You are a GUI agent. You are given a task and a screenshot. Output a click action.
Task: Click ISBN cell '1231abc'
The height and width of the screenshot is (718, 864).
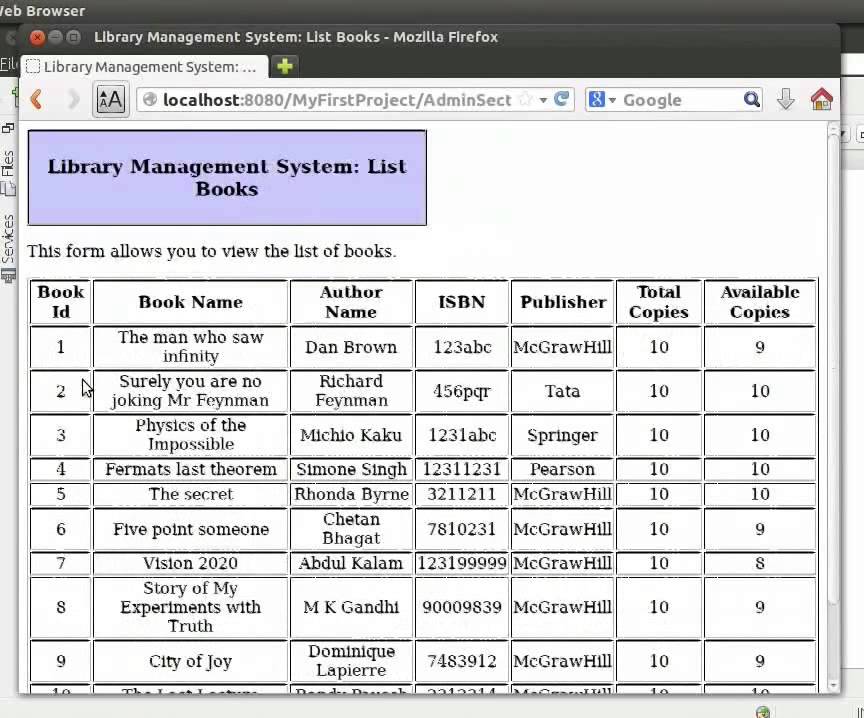tap(462, 435)
